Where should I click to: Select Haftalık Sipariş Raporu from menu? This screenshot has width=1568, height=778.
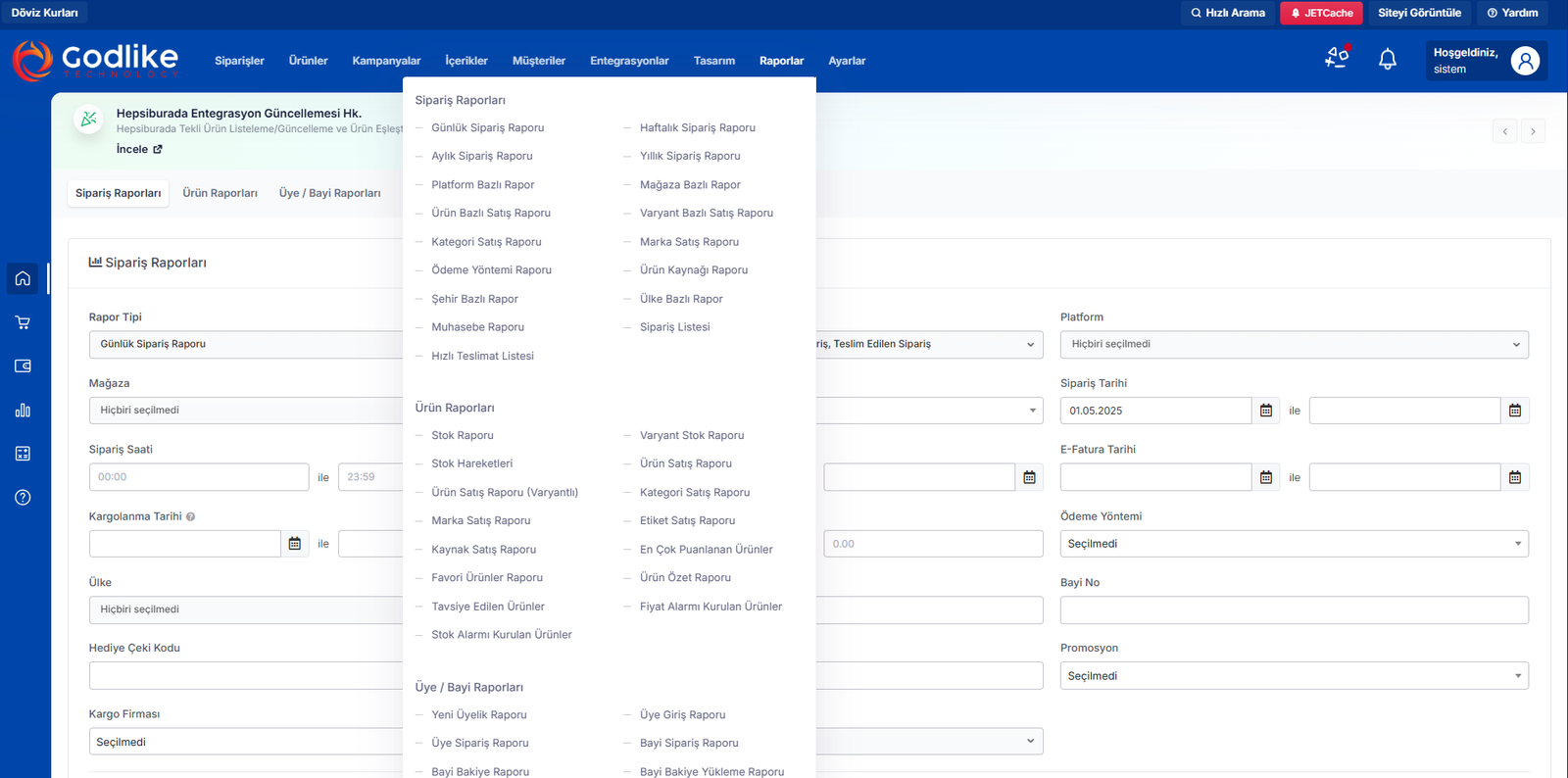point(697,128)
